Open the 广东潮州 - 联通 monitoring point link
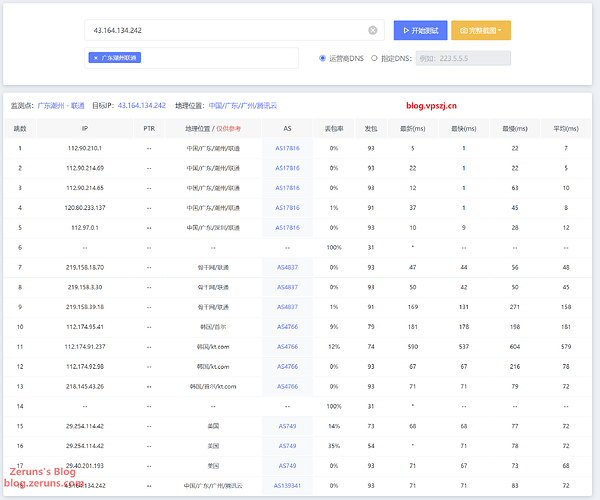Image resolution: width=600 pixels, height=500 pixels. (x=62, y=105)
